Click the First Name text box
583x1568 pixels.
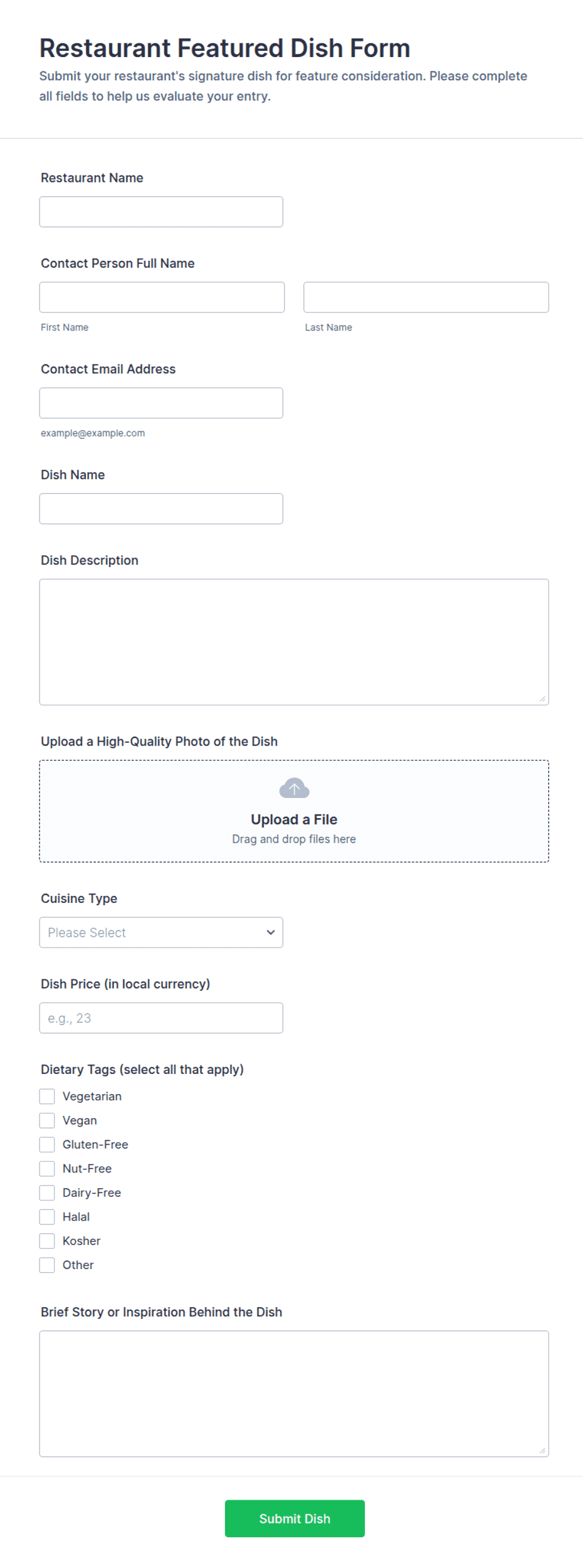click(162, 297)
